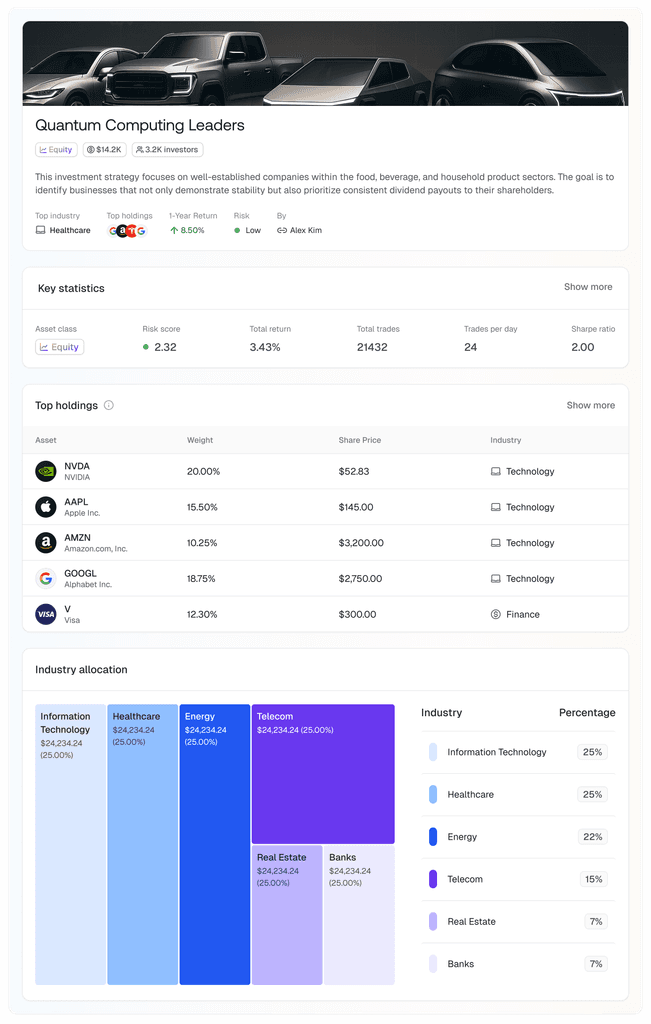Click the Technology icon in GOOGL row
Viewport: 651px width, 1024px height.
coord(496,579)
